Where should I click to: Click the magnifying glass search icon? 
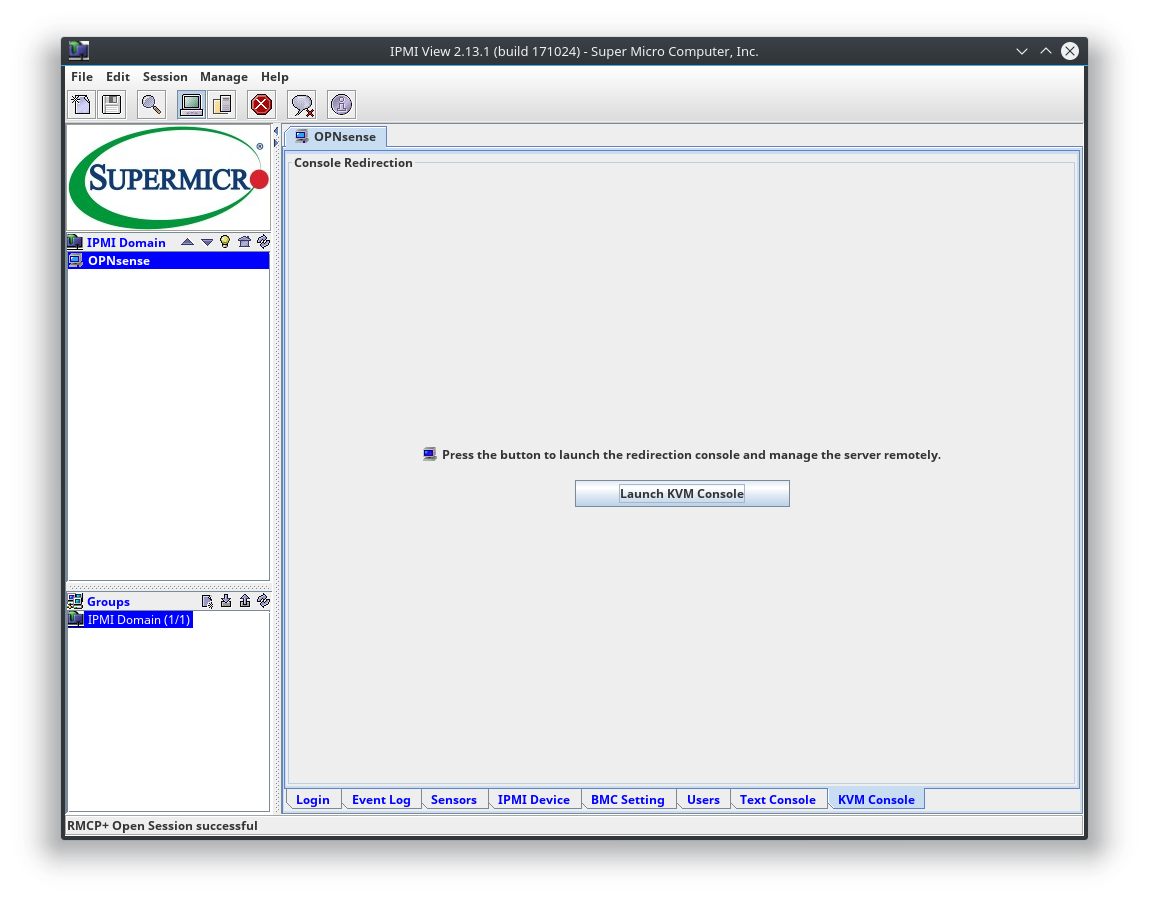[x=151, y=104]
